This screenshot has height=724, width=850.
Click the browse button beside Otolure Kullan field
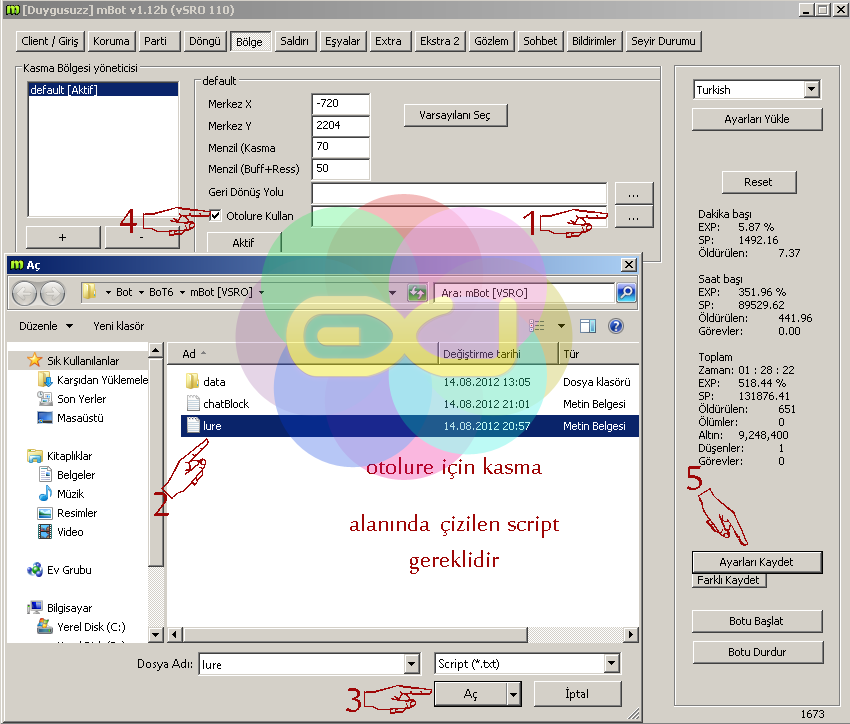click(x=634, y=217)
